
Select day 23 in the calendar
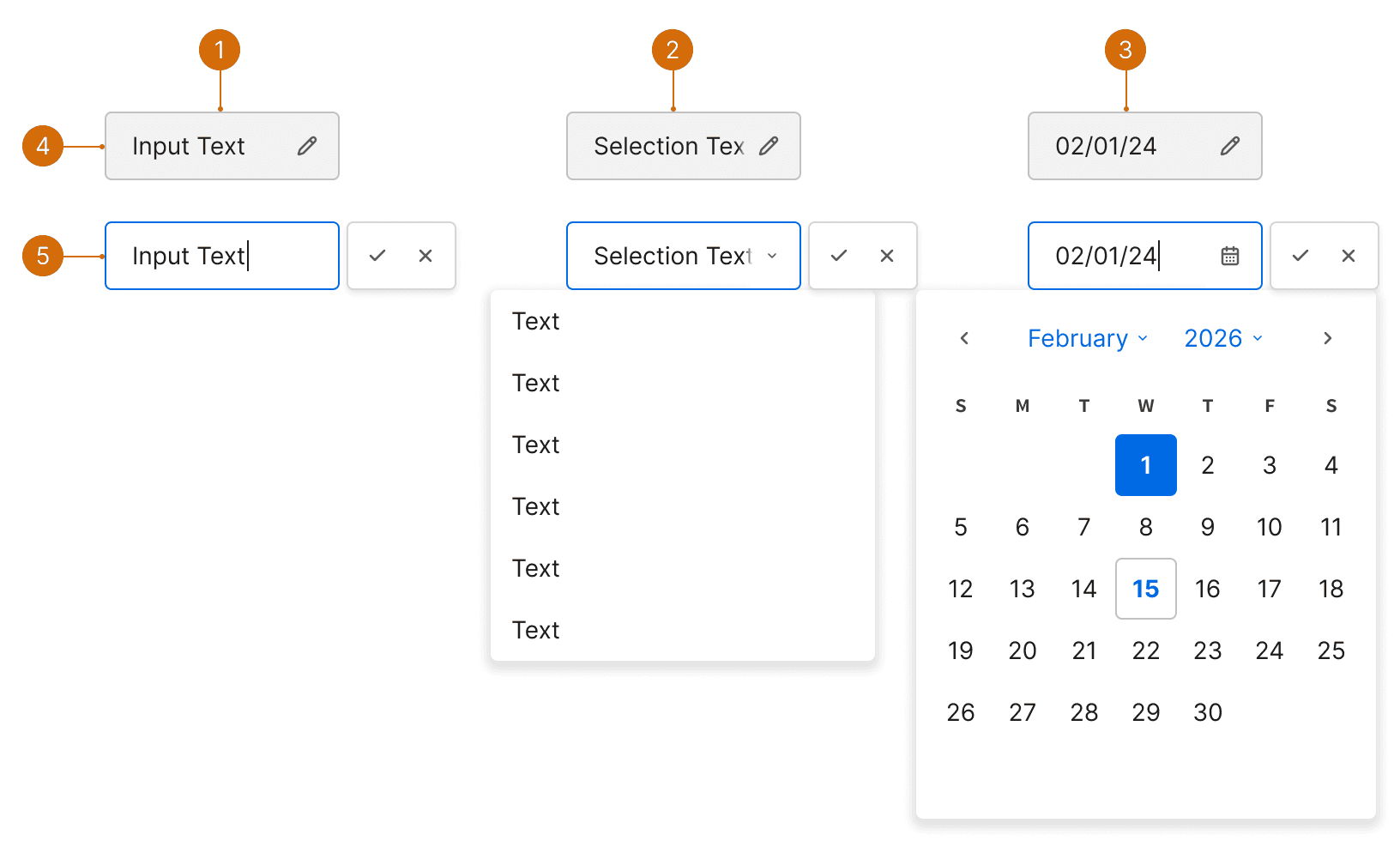(x=1208, y=650)
